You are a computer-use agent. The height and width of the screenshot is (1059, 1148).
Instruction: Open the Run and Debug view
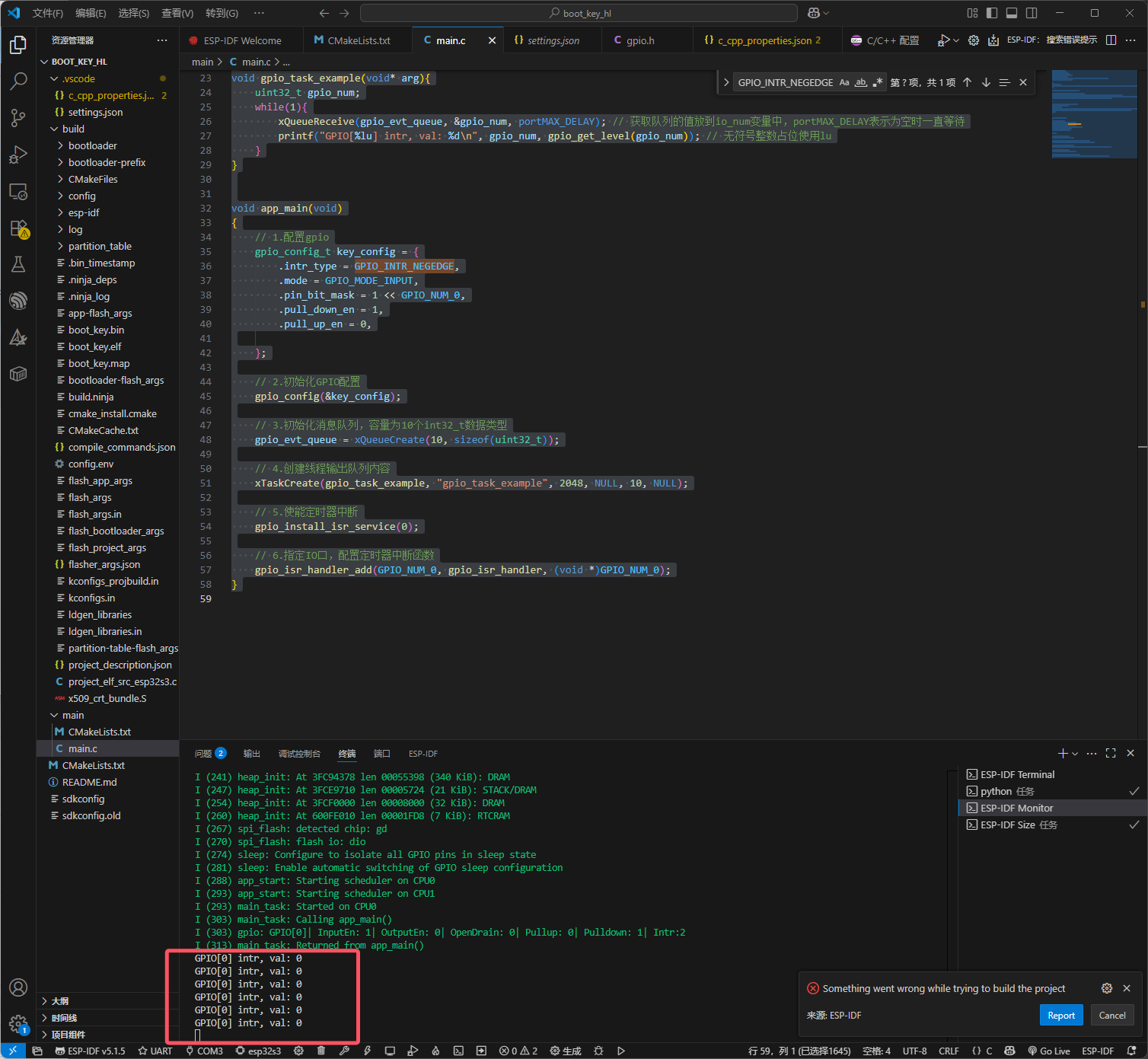tap(18, 155)
